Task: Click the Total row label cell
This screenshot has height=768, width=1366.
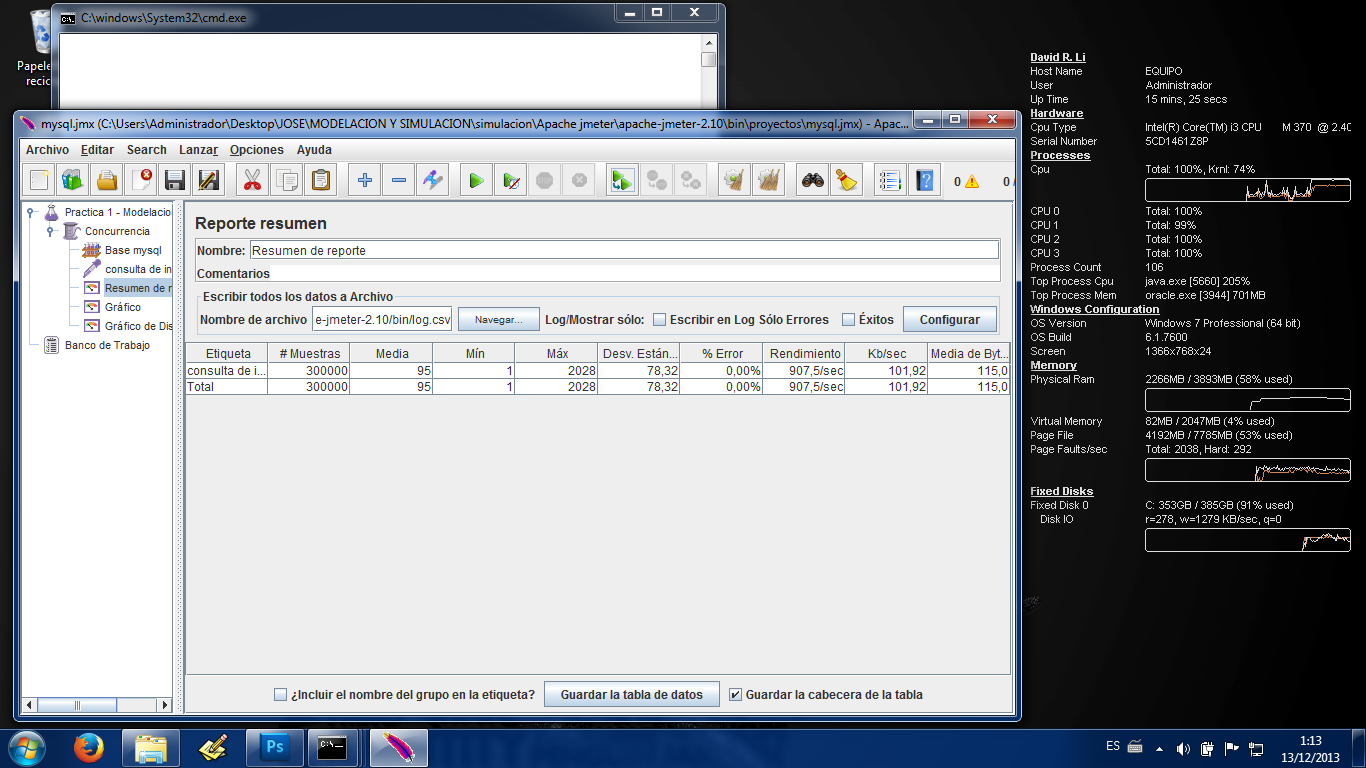Action: tap(227, 386)
